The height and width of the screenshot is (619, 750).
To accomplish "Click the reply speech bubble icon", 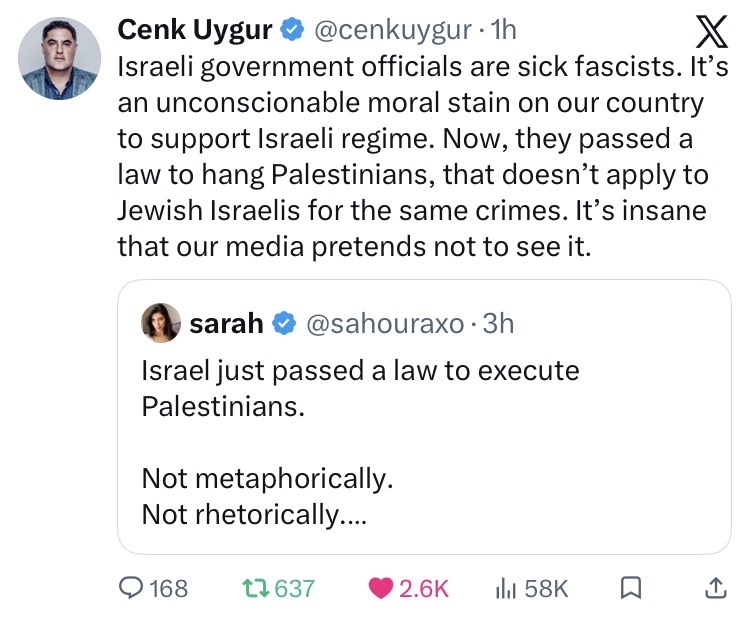I will 131,588.
